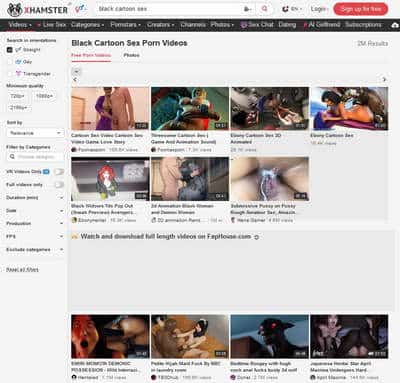Go to Live Sex in the navigation bar
The width and height of the screenshot is (400, 383).
pyautogui.click(x=52, y=25)
